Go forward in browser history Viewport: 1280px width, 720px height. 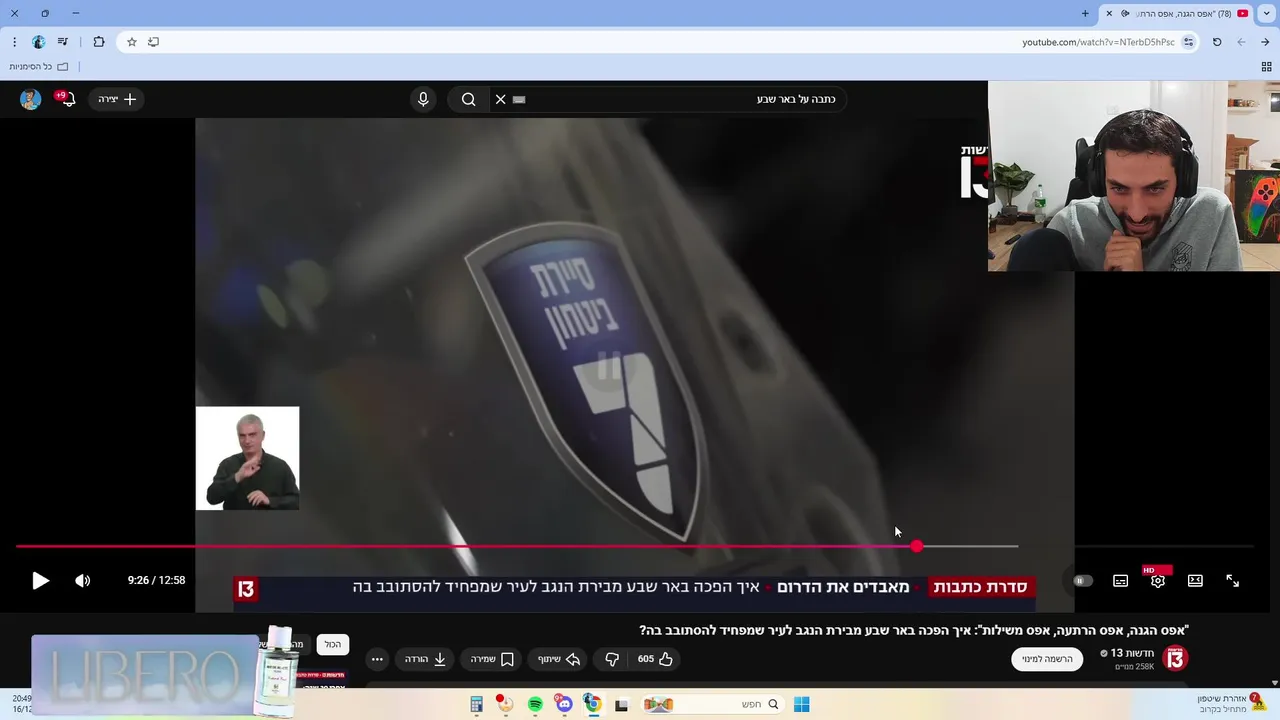click(1241, 42)
